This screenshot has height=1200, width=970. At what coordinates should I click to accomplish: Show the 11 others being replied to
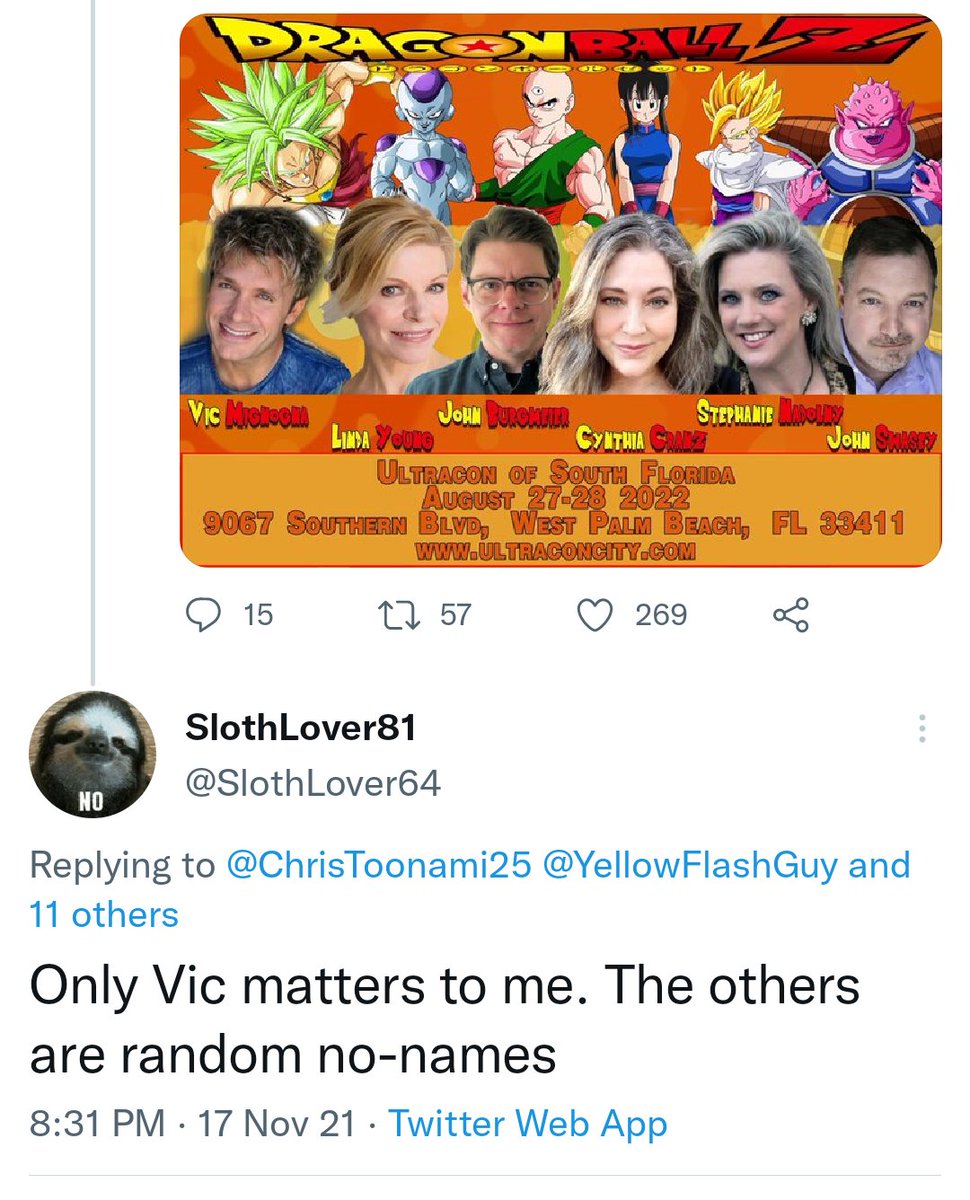click(105, 913)
